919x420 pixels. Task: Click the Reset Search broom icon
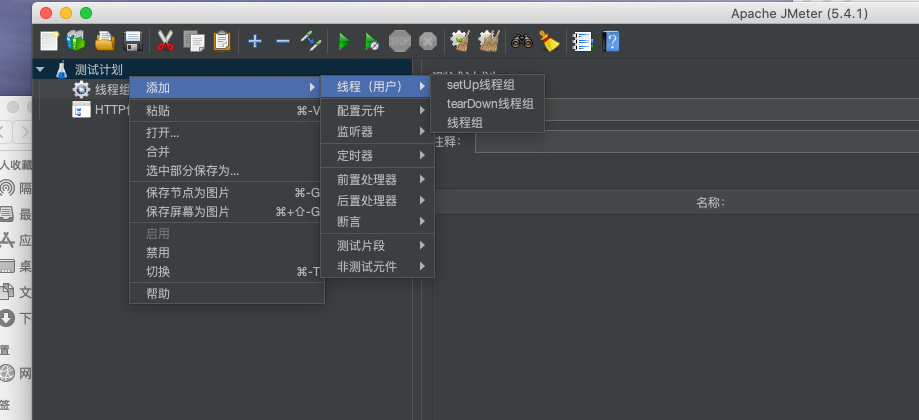549,41
